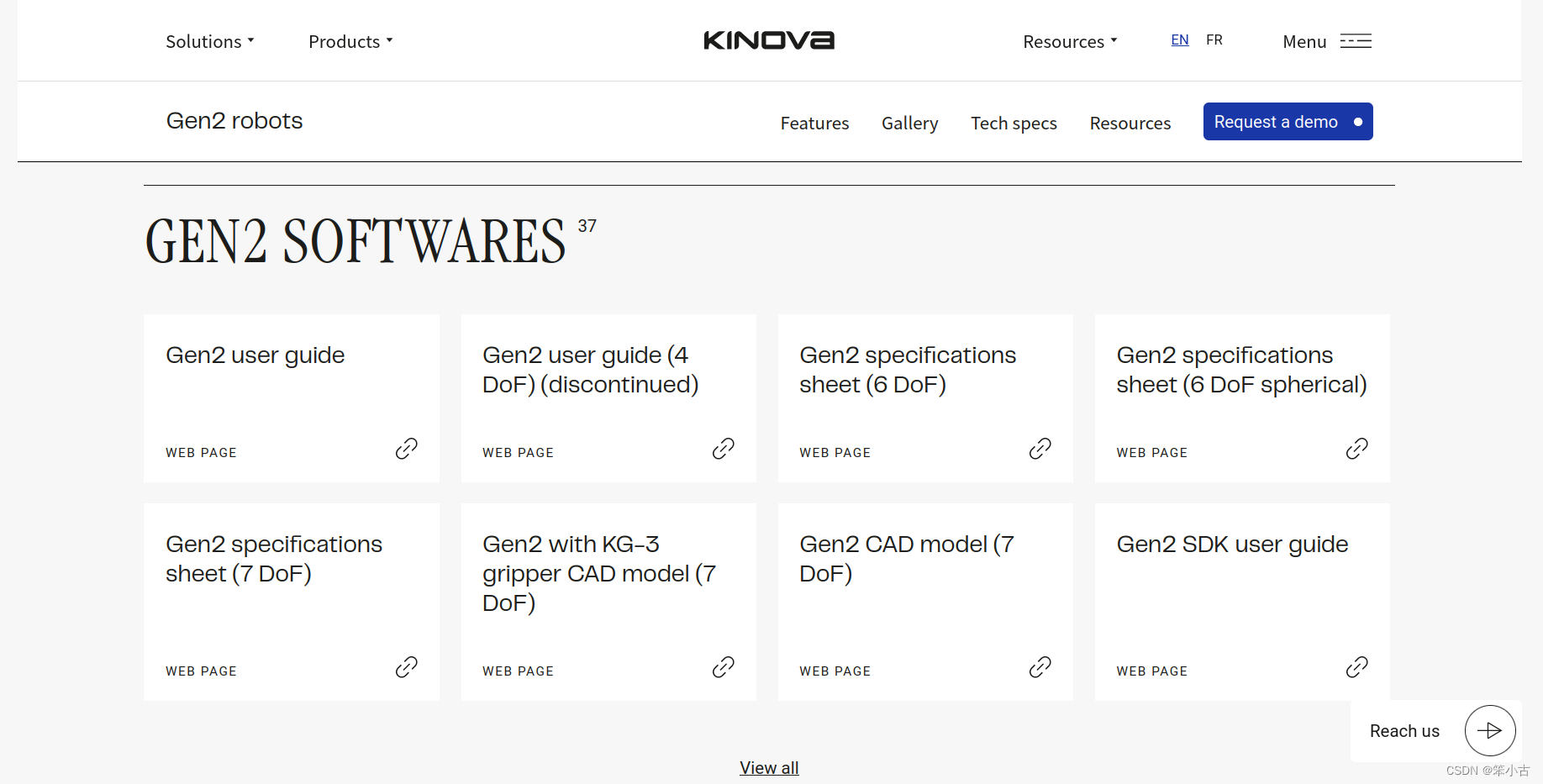Expand the Products dropdown

click(350, 41)
